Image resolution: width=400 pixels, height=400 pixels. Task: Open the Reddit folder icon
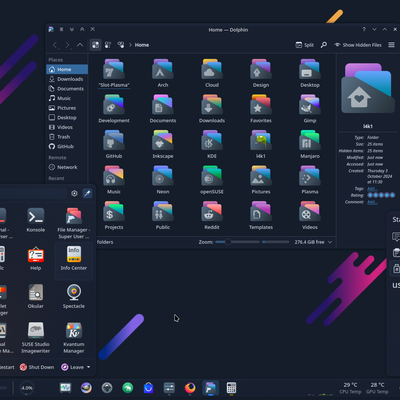pyautogui.click(x=212, y=211)
